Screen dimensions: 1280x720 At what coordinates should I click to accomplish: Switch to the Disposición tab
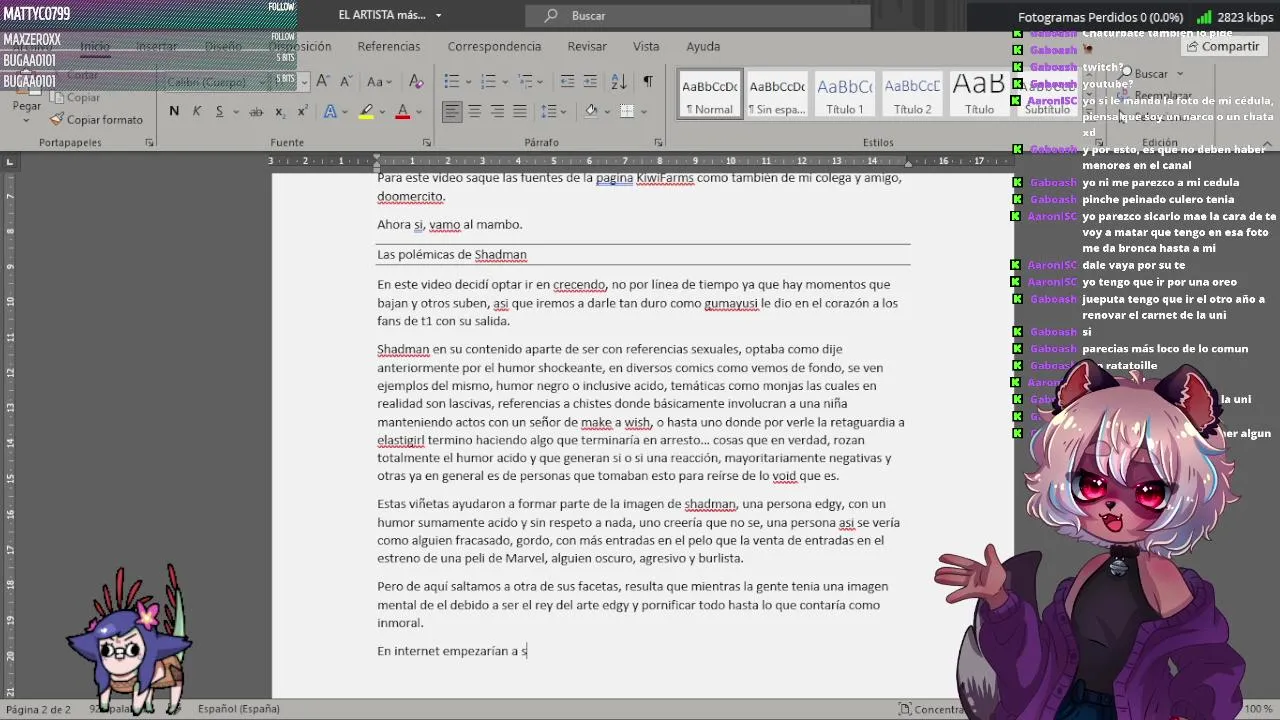299,46
